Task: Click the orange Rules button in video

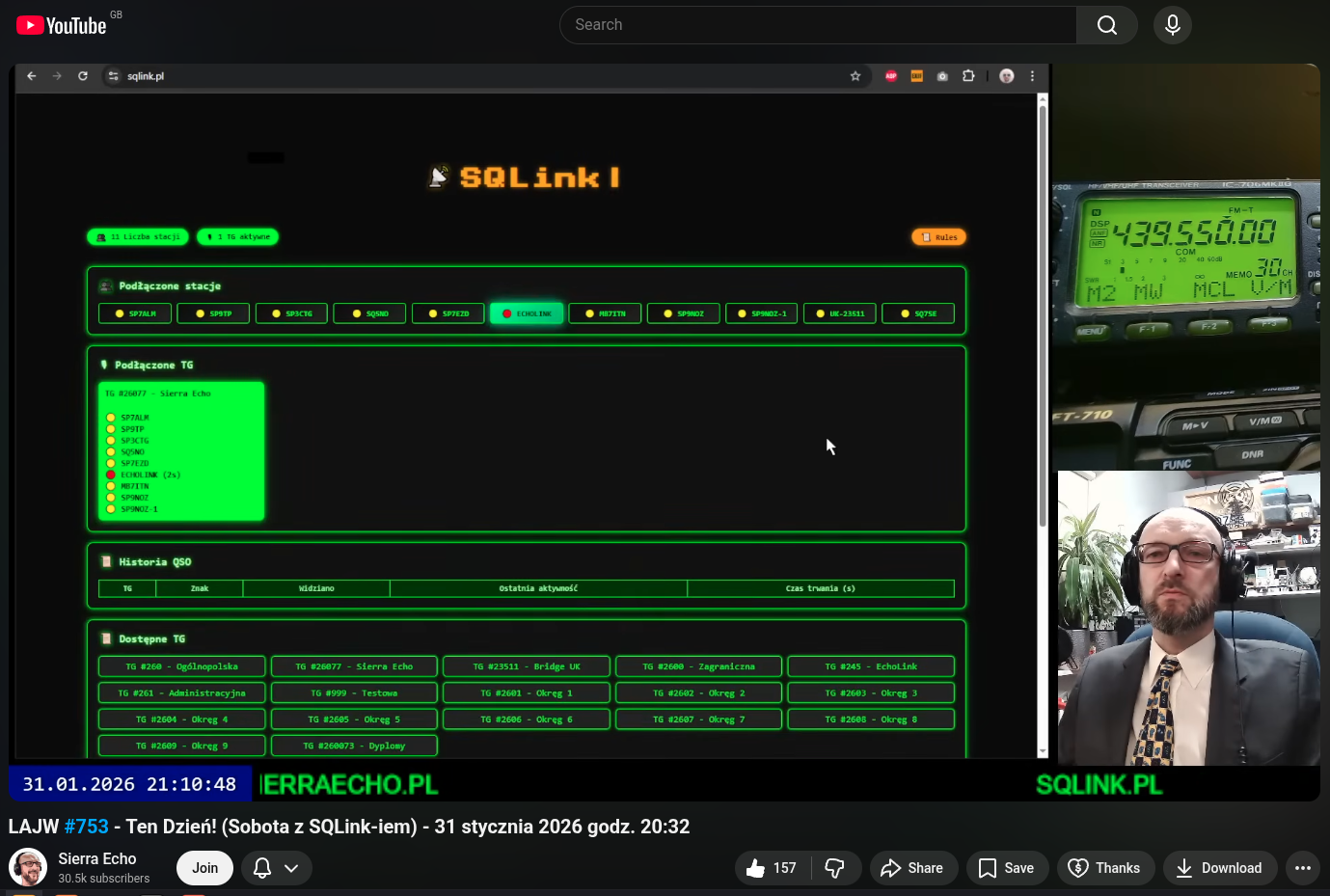Action: click(x=938, y=237)
